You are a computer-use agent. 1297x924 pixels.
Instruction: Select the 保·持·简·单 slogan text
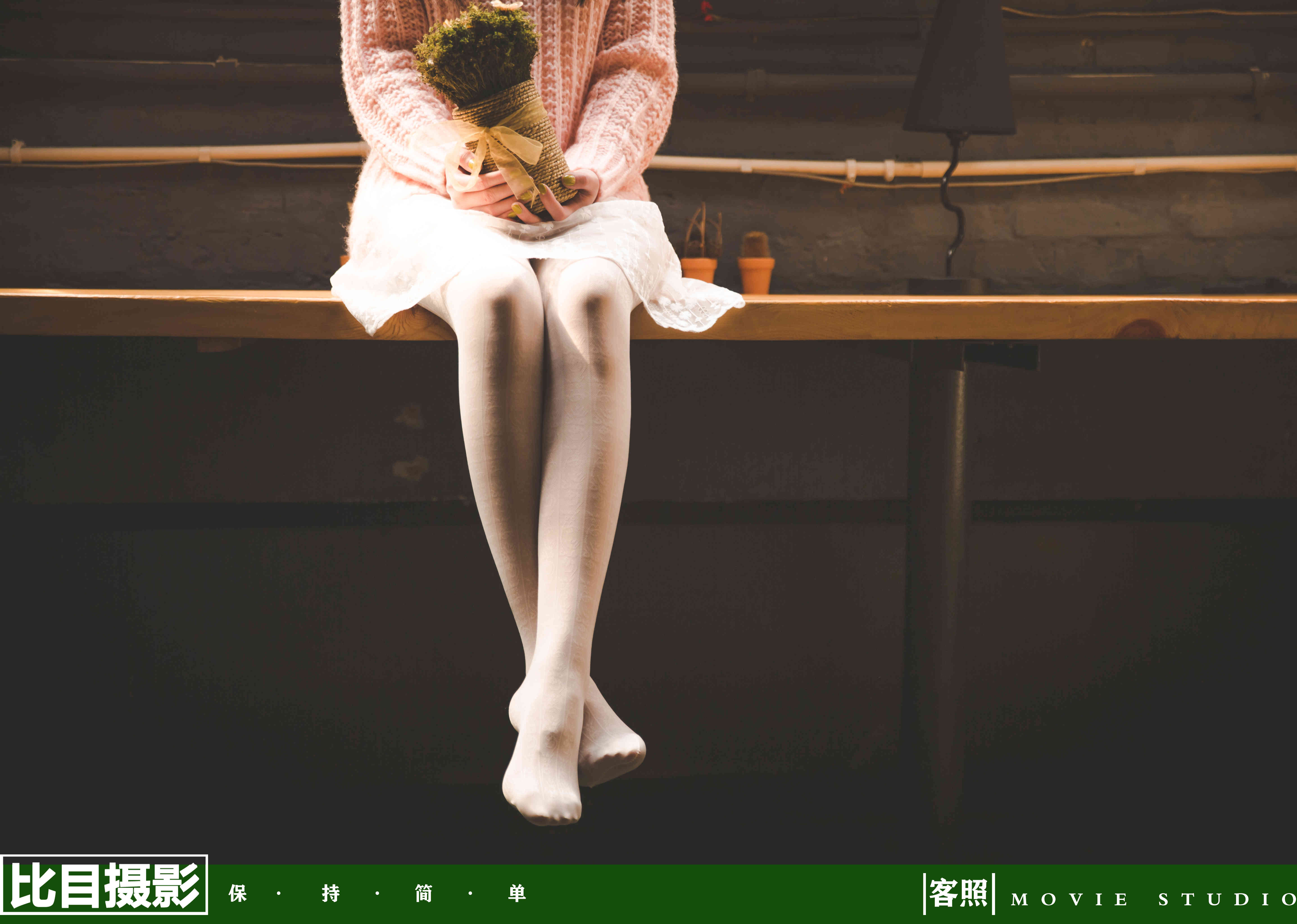click(377, 893)
